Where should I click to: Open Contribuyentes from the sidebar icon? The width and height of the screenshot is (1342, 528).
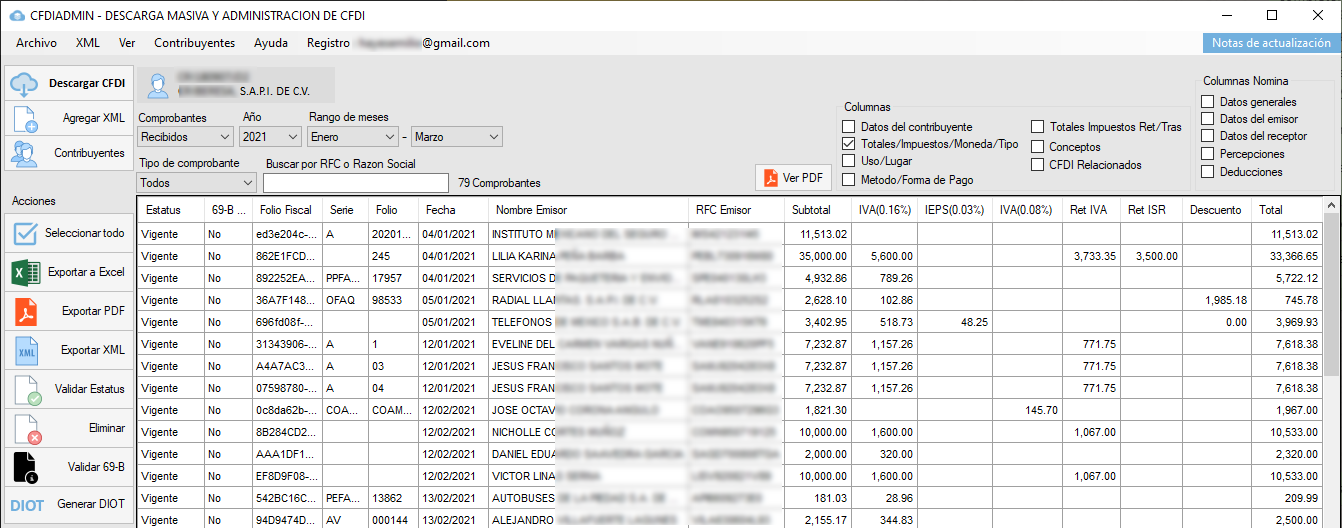[x=25, y=153]
